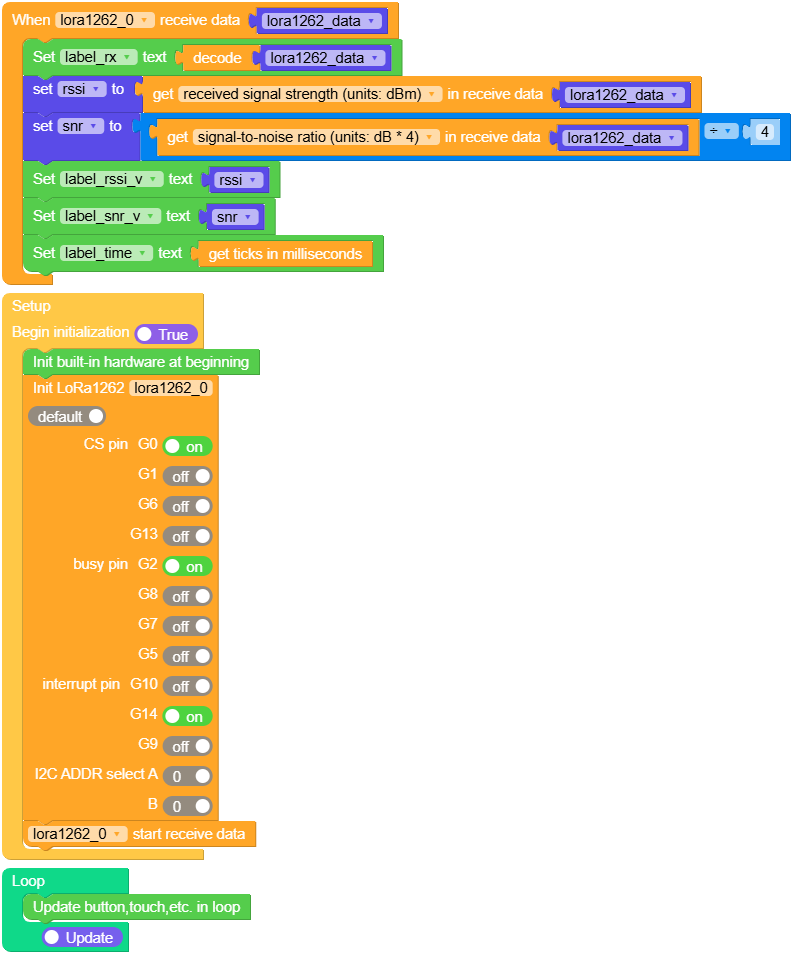
Task: Edit lora1262_0 name in Init LoRa1262
Action: [x=171, y=388]
